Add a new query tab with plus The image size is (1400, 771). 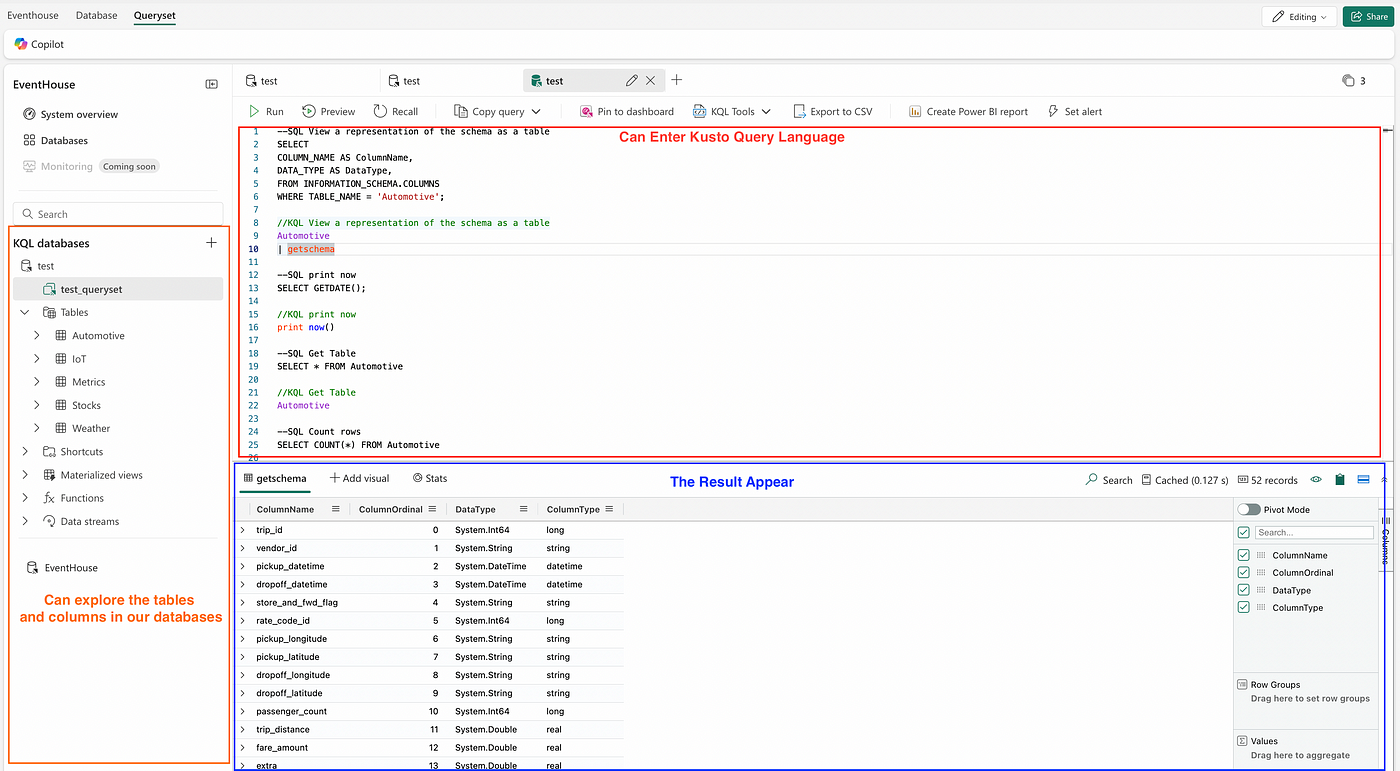click(677, 80)
